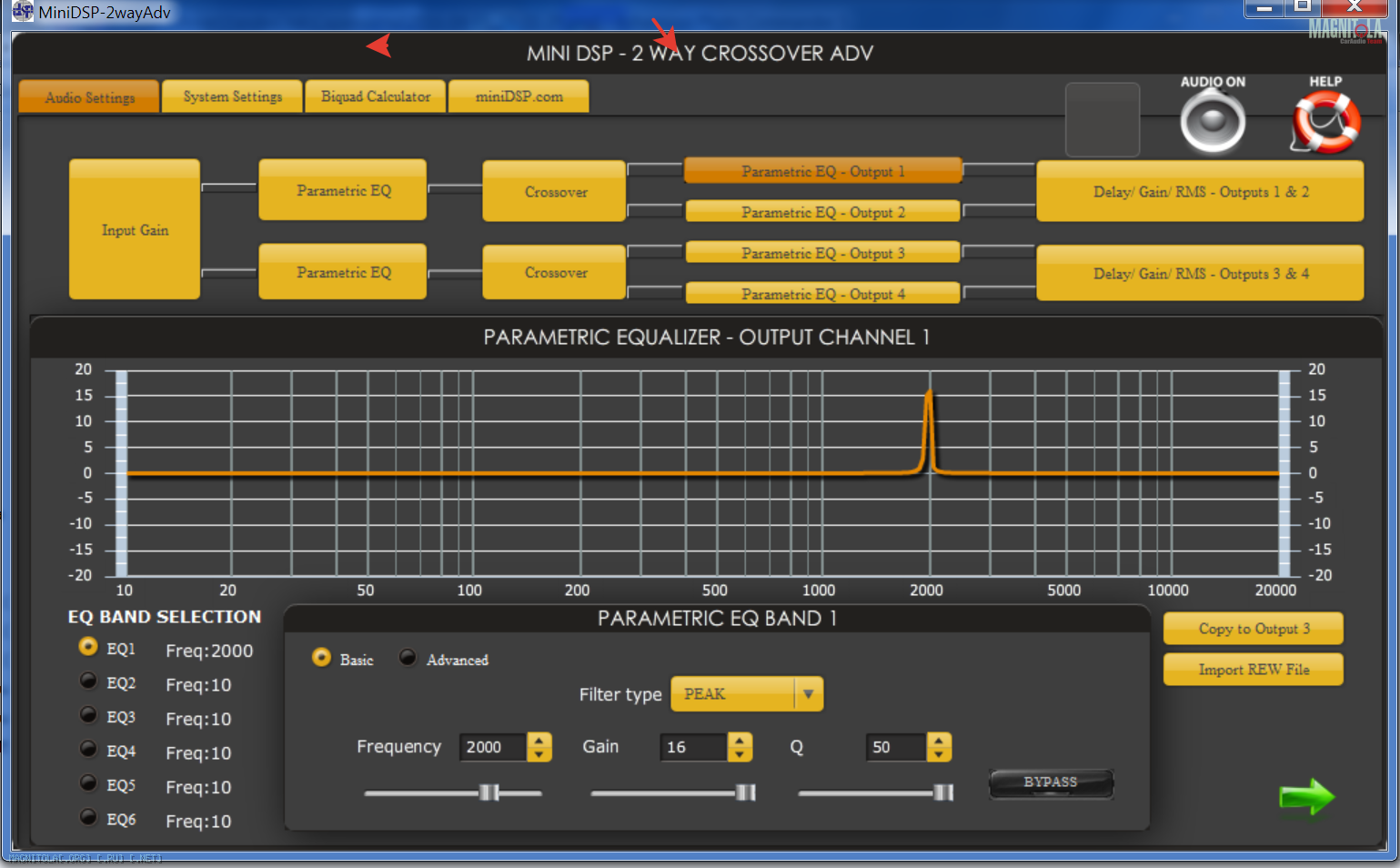
Task: Switch to Advanced mode radio button
Action: [408, 658]
